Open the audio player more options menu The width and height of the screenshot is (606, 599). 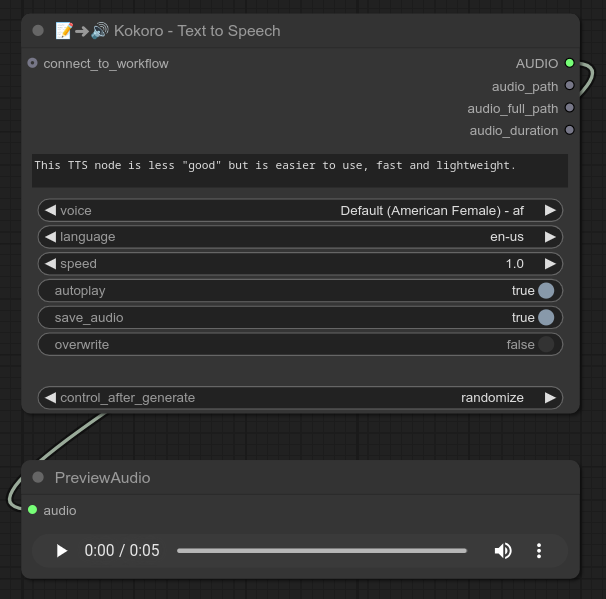click(539, 551)
